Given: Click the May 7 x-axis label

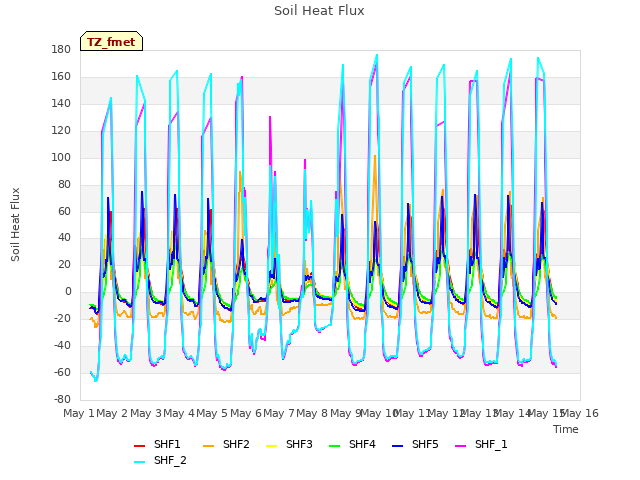Looking at the screenshot, I should point(279,413).
